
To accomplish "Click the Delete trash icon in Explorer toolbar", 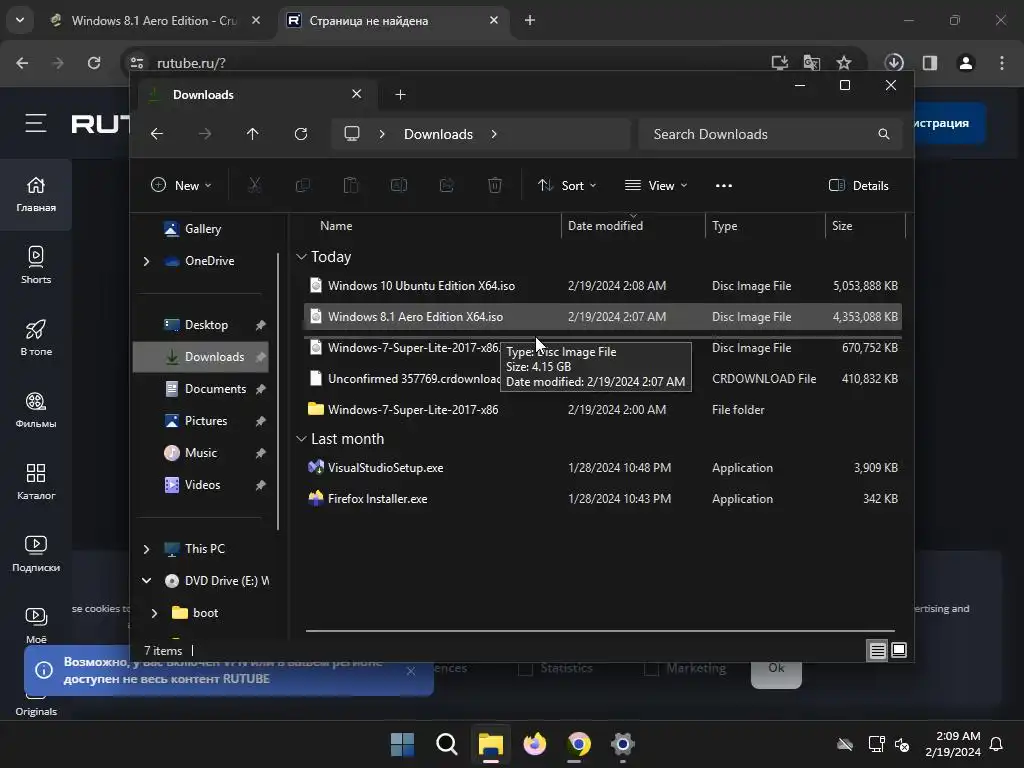I will pyautogui.click(x=495, y=185).
